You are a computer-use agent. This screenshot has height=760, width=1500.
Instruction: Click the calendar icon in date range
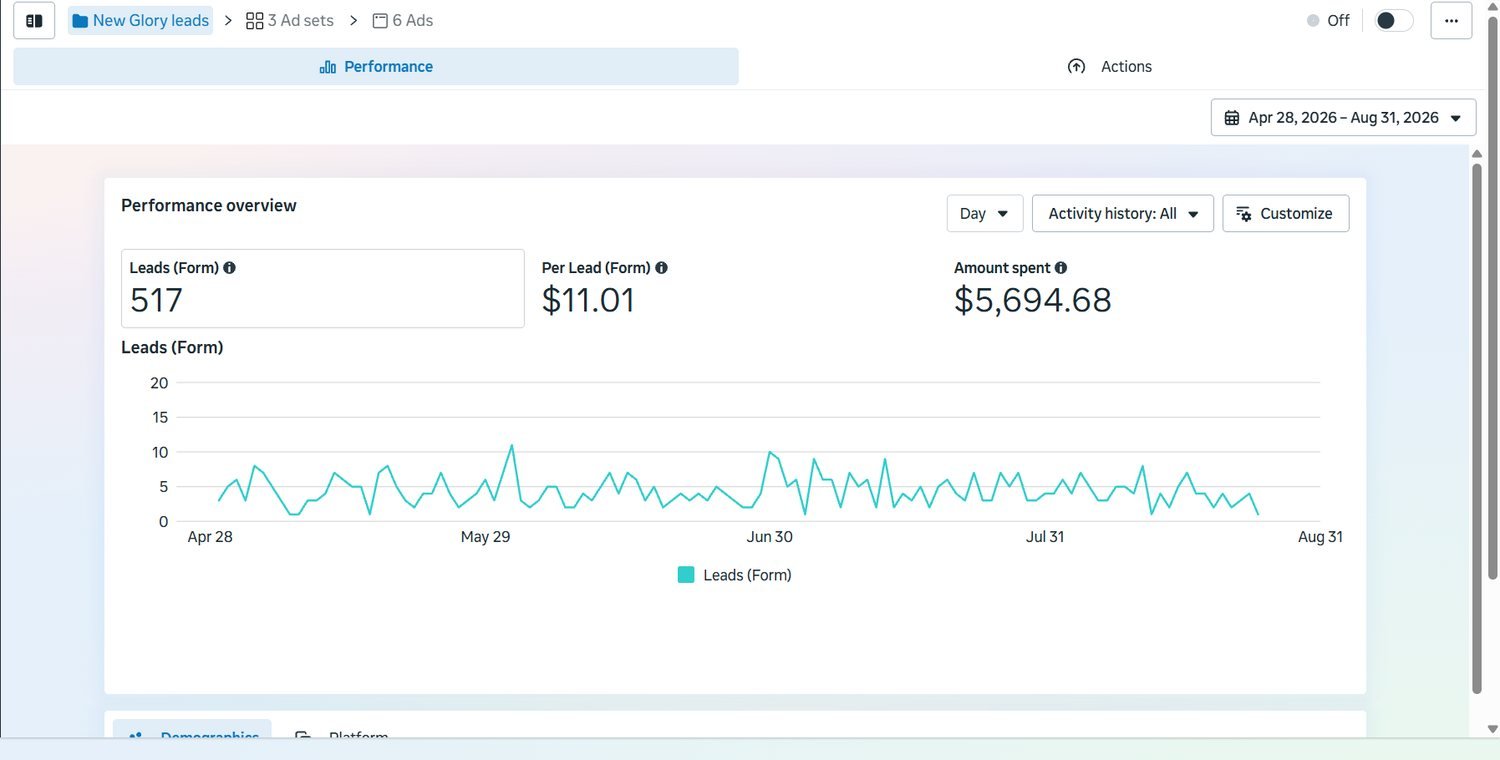click(x=1232, y=118)
